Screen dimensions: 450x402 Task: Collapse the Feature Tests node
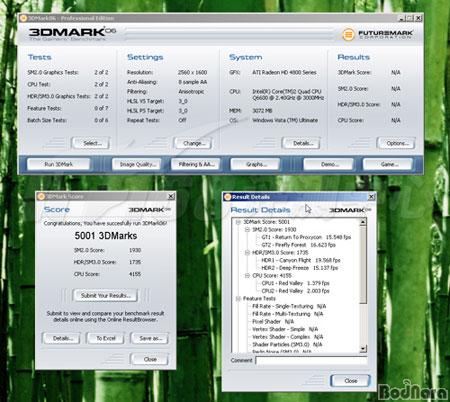click(238, 298)
